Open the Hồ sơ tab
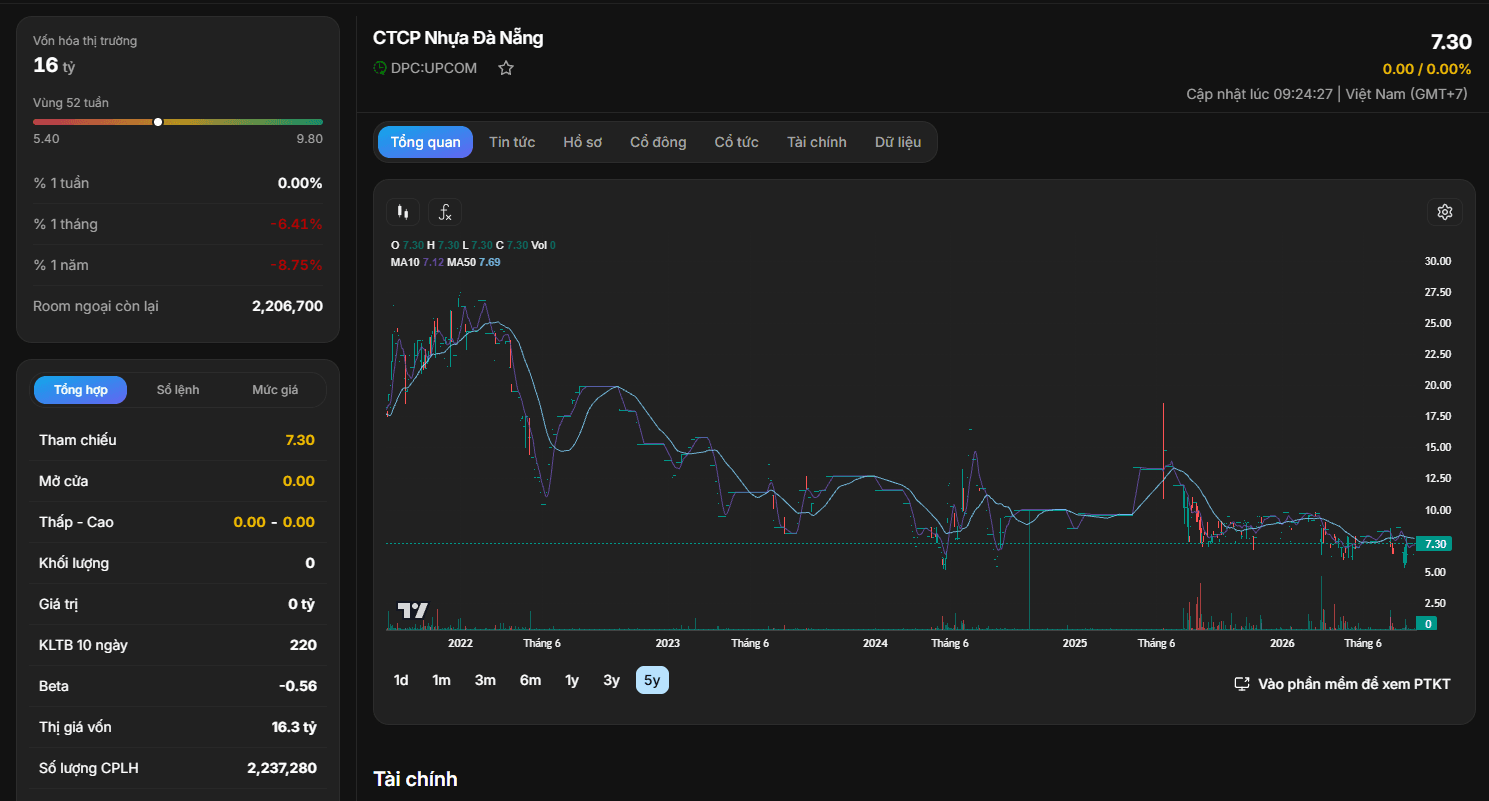Screen dimensions: 1489x801 pyautogui.click(x=583, y=142)
